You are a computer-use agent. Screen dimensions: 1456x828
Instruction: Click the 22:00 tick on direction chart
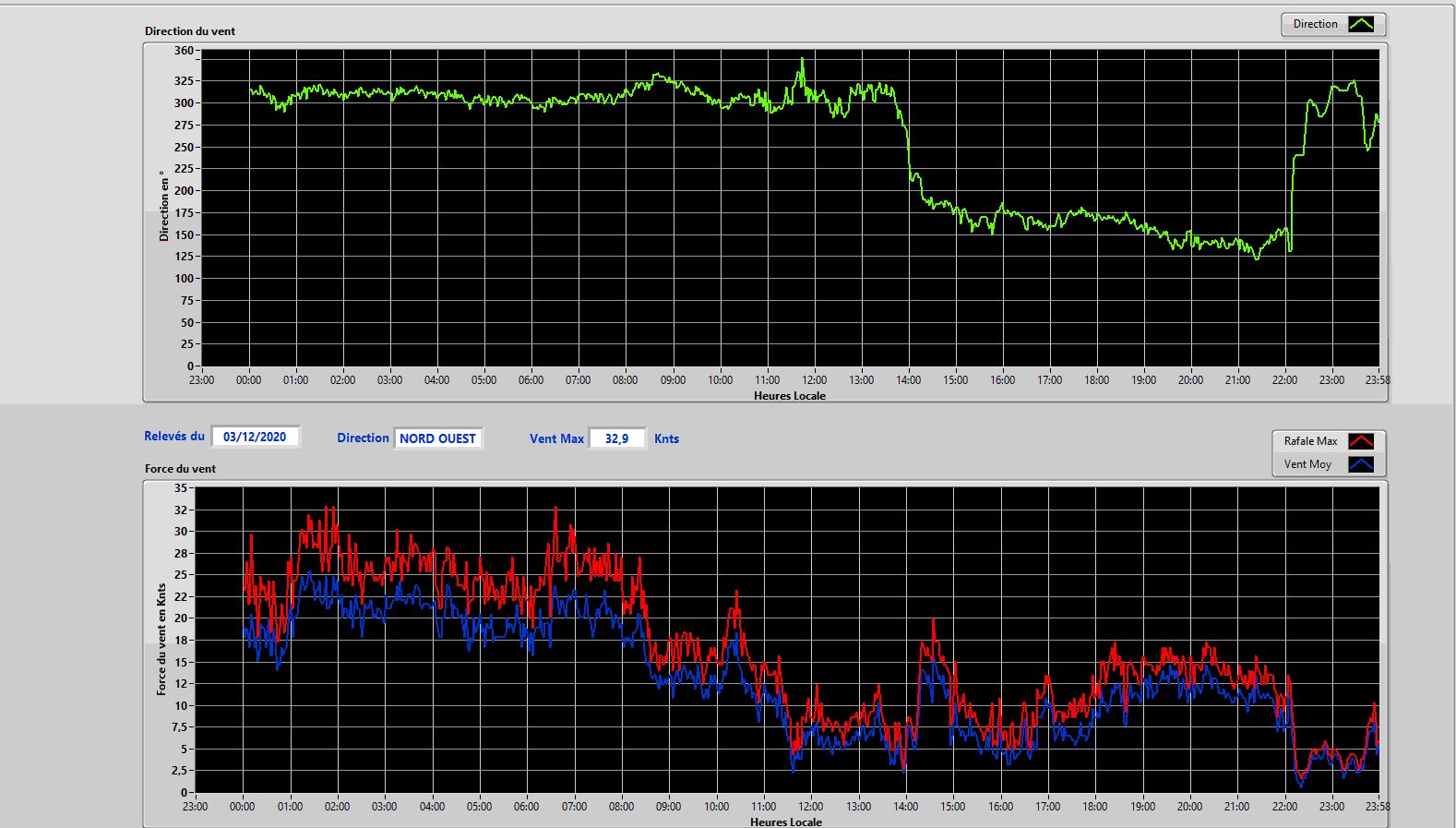click(1284, 379)
